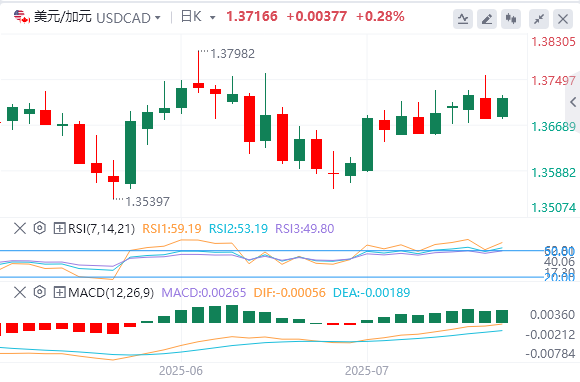Click the percent change +0.28%
This screenshot has width=580, height=382.
(x=380, y=16)
